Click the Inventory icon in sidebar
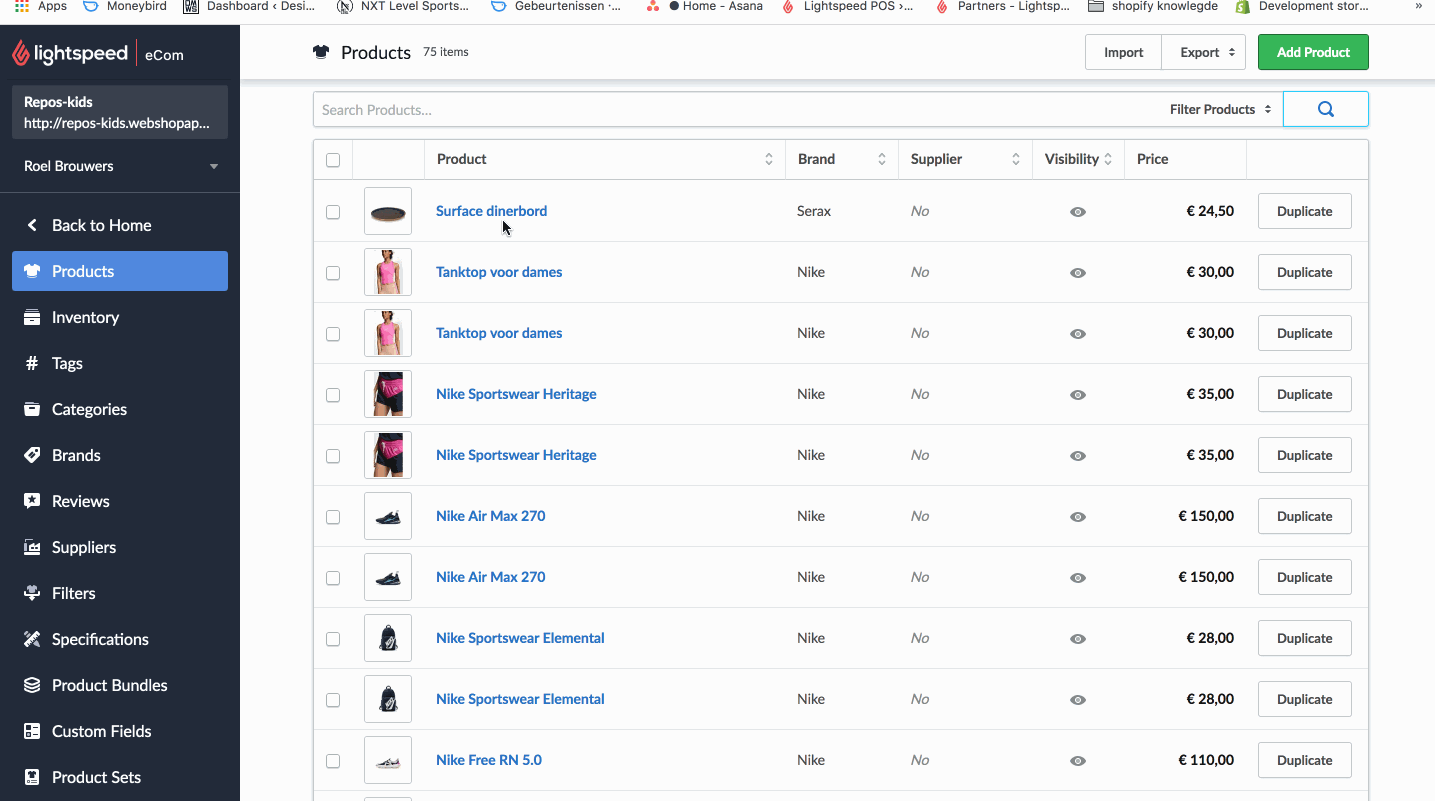 (32, 317)
